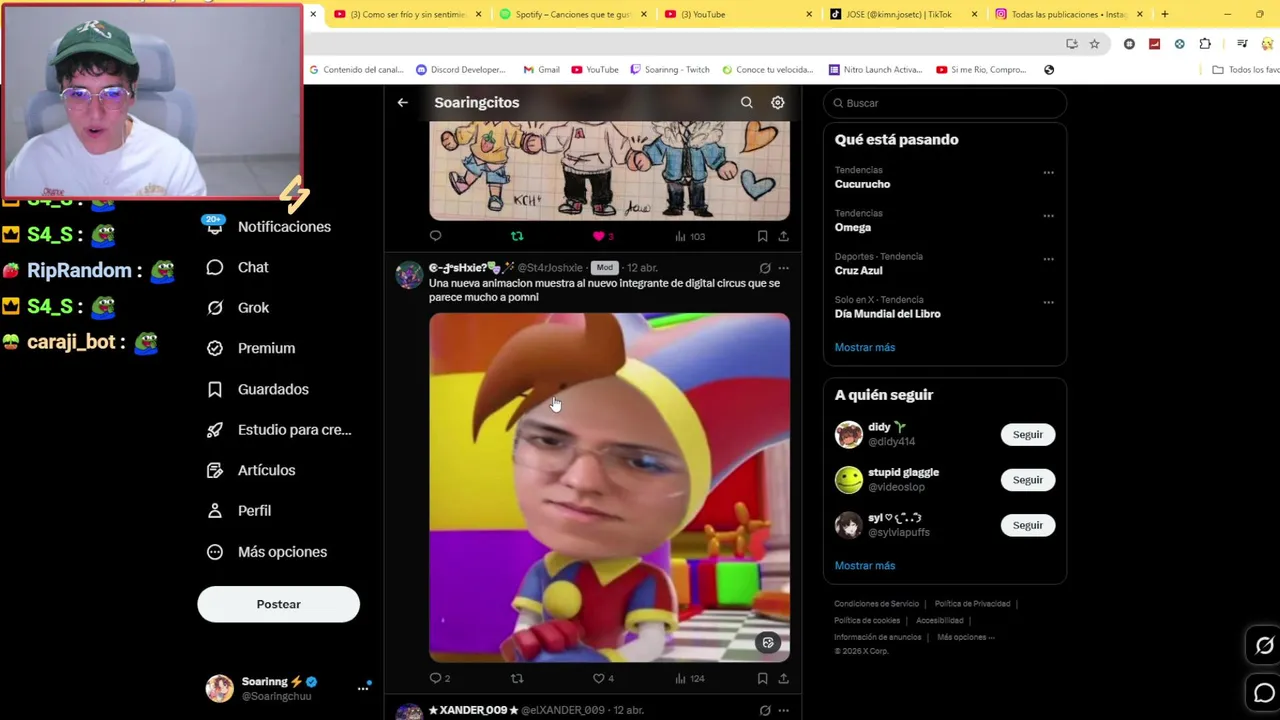Screen dimensions: 1280x720
Task: Open the browser extensions puzzle icon
Action: point(1205,44)
